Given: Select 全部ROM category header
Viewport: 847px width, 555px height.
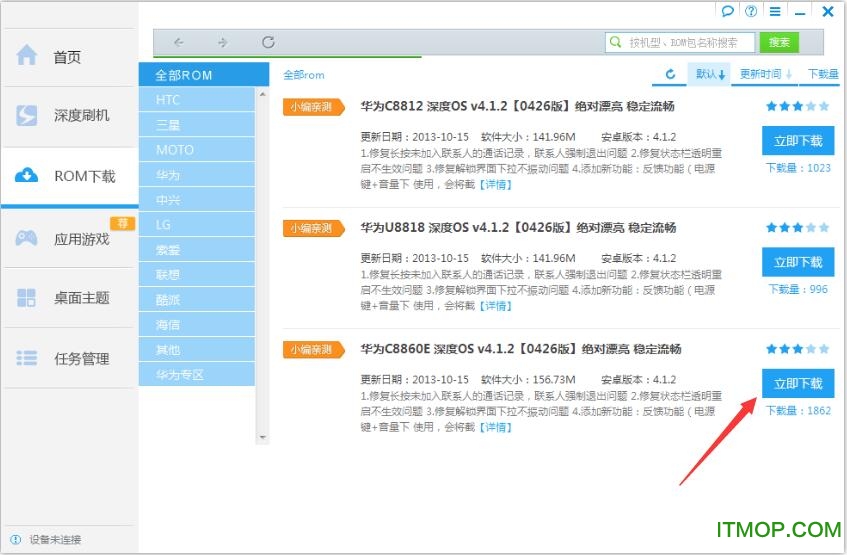Looking at the screenshot, I should click(x=204, y=75).
